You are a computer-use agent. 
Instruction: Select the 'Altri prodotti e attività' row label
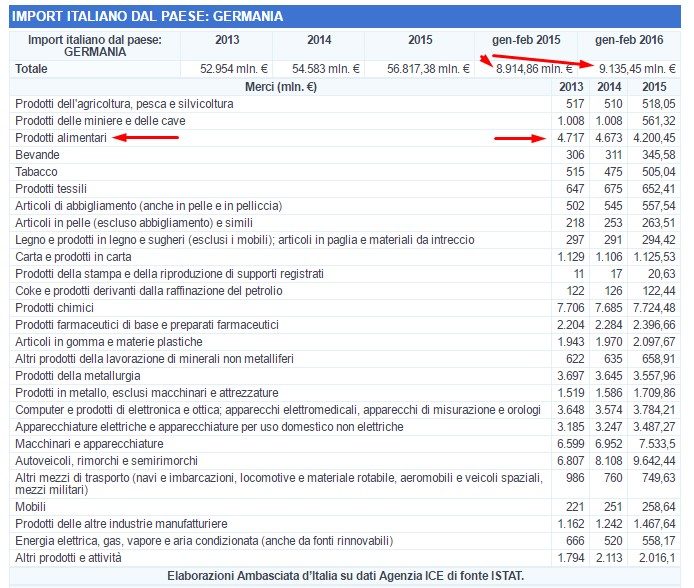[x=68, y=558]
